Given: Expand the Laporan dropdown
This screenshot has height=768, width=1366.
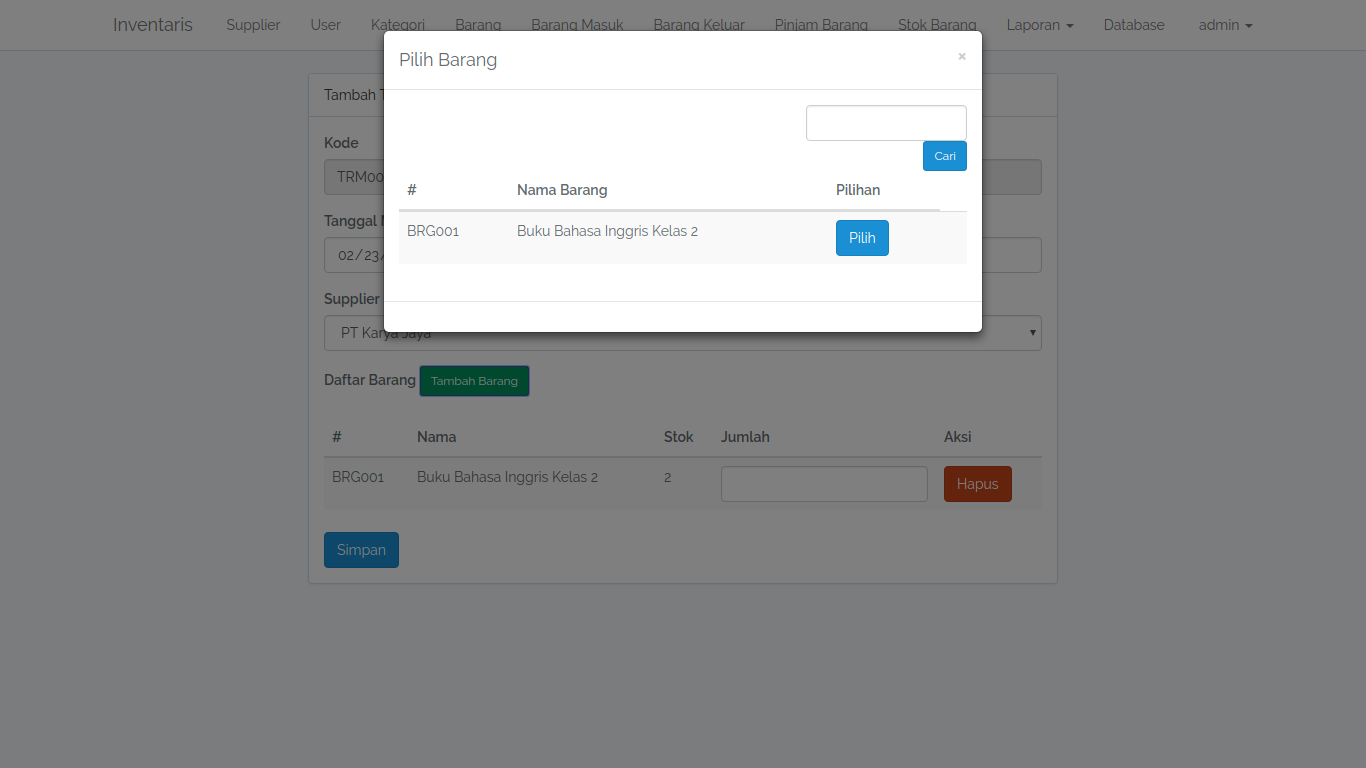Looking at the screenshot, I should 1040,25.
